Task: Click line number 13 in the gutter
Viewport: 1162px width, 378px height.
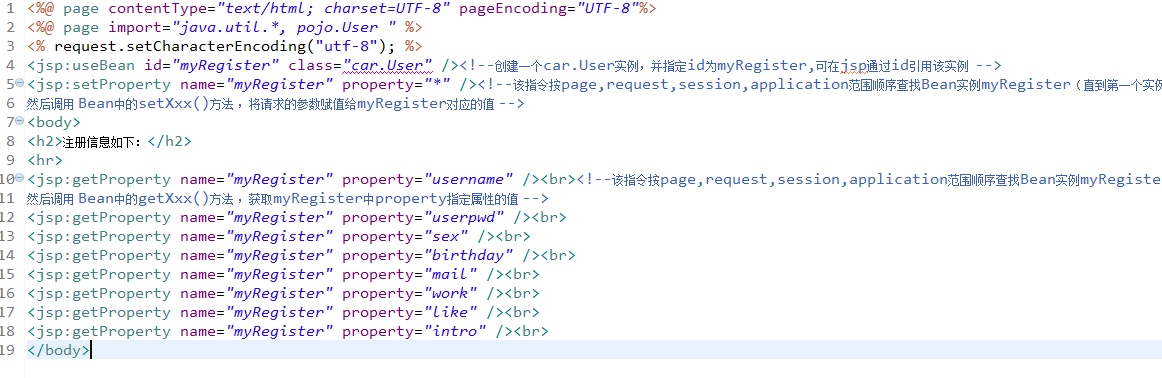Action: pyautogui.click(x=8, y=236)
